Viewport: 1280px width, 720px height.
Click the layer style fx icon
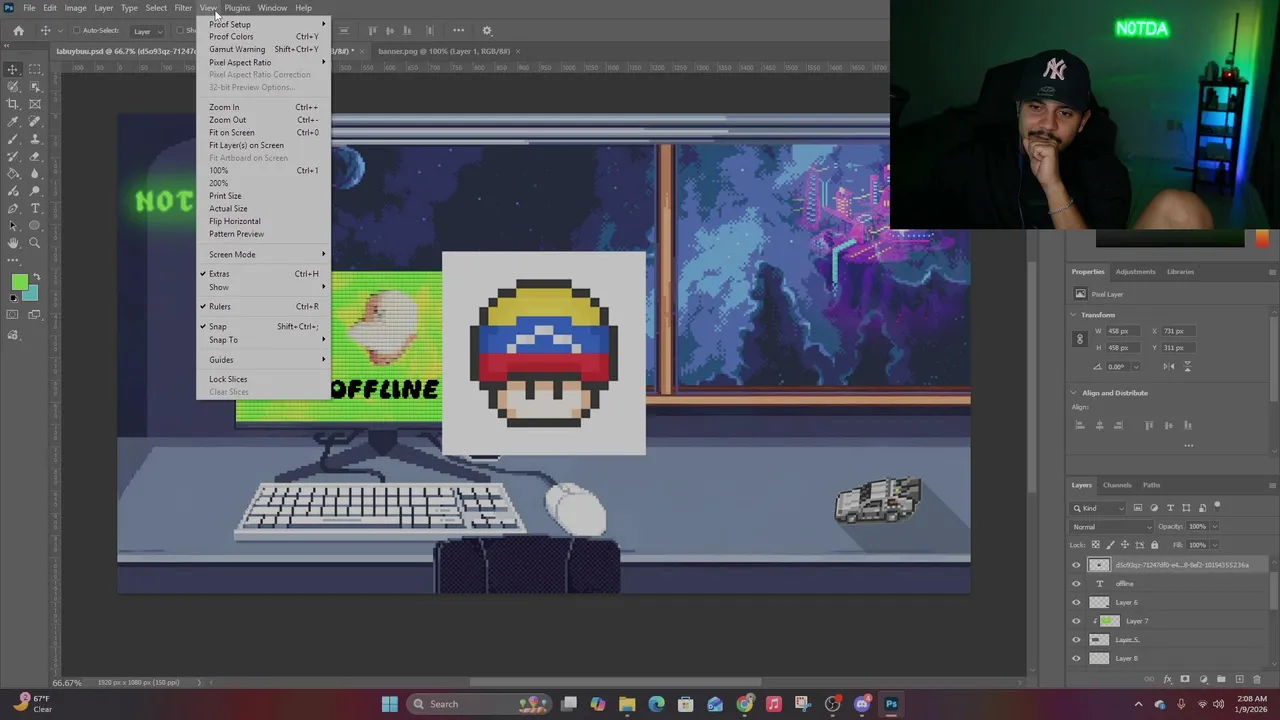(1167, 679)
